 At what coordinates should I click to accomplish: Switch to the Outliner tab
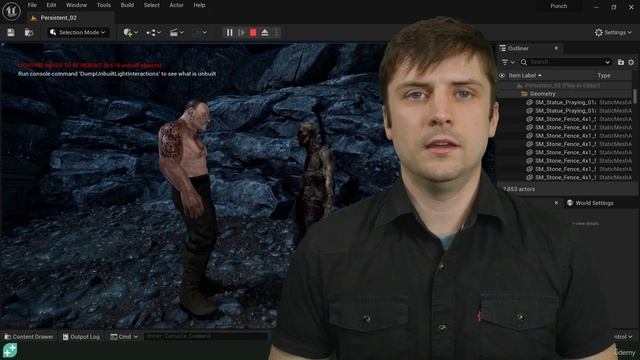click(518, 48)
